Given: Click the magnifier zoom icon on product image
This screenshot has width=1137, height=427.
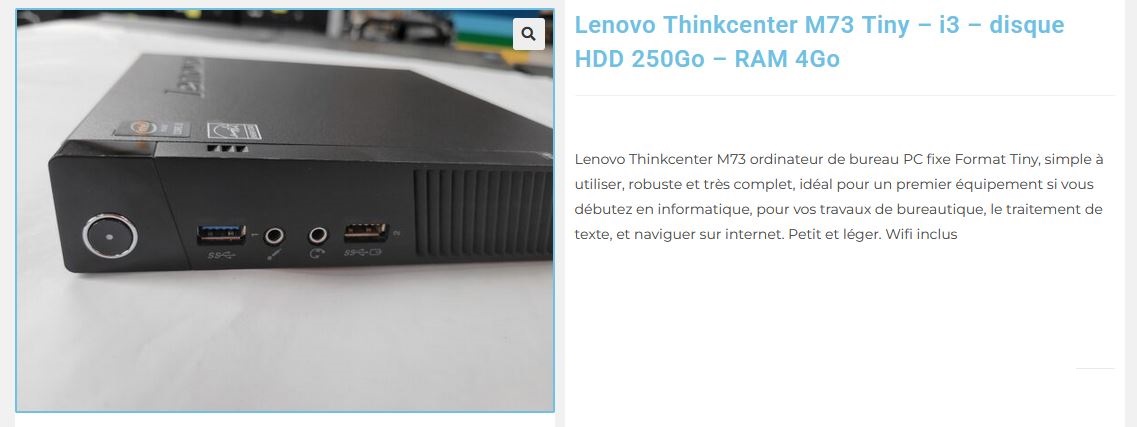Looking at the screenshot, I should click(529, 34).
